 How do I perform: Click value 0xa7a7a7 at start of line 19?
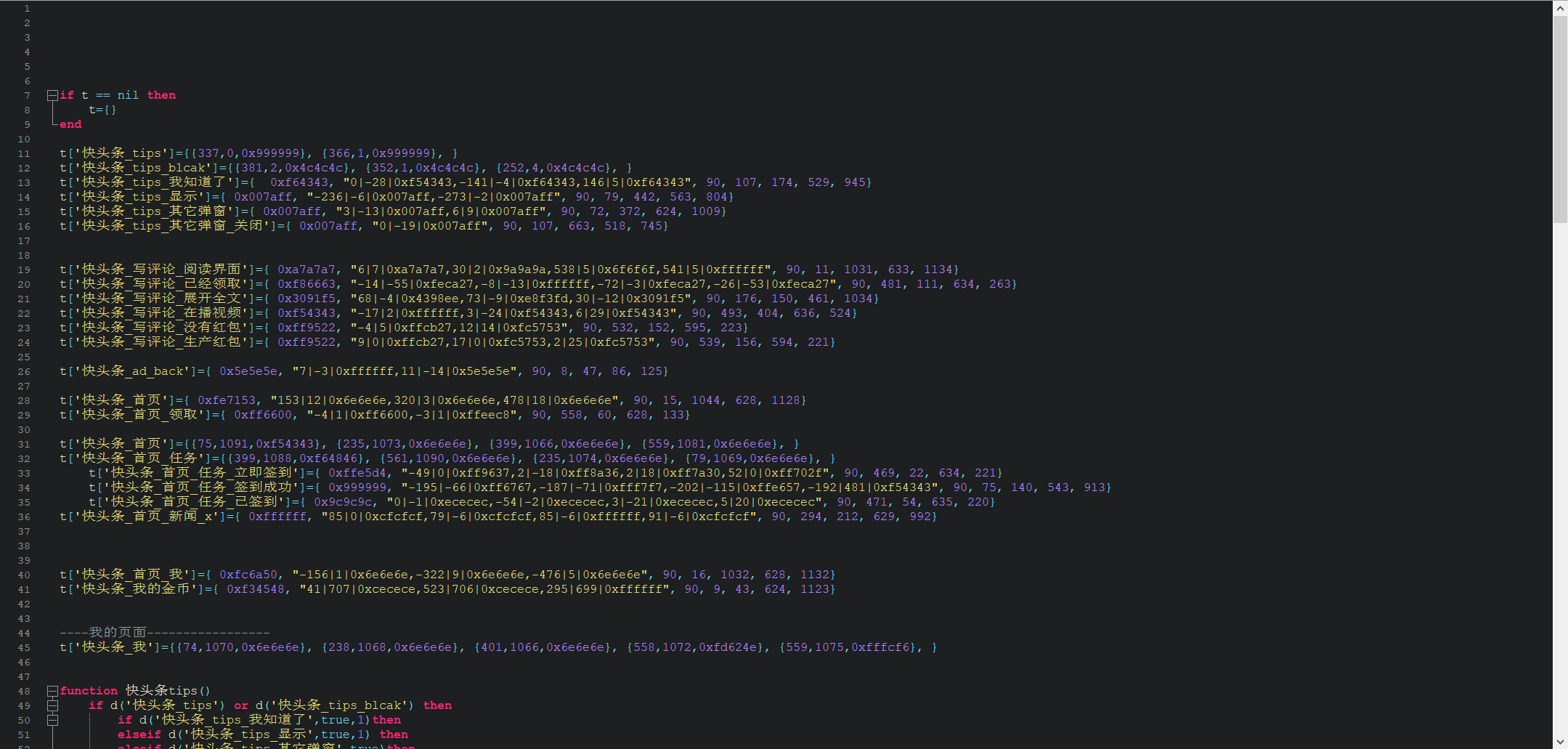pos(306,270)
